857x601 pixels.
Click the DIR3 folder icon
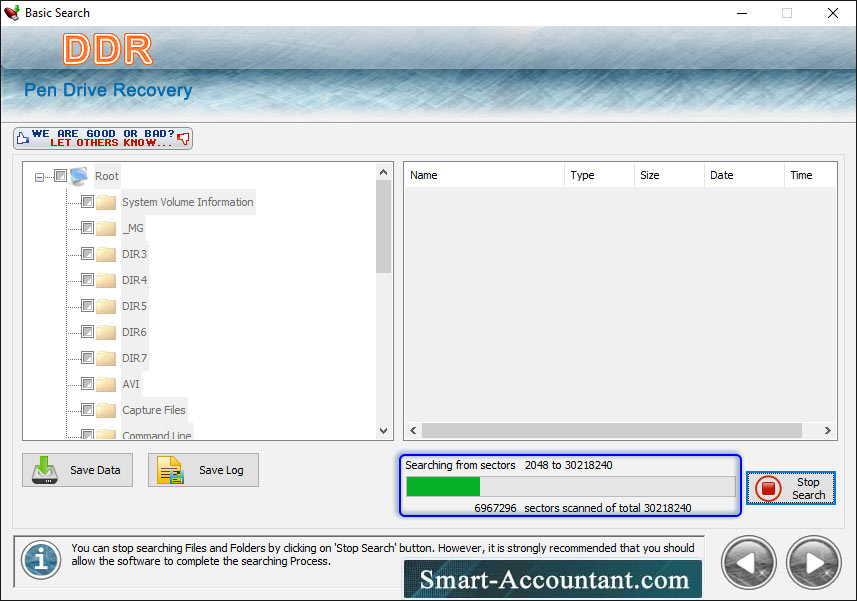(x=106, y=254)
